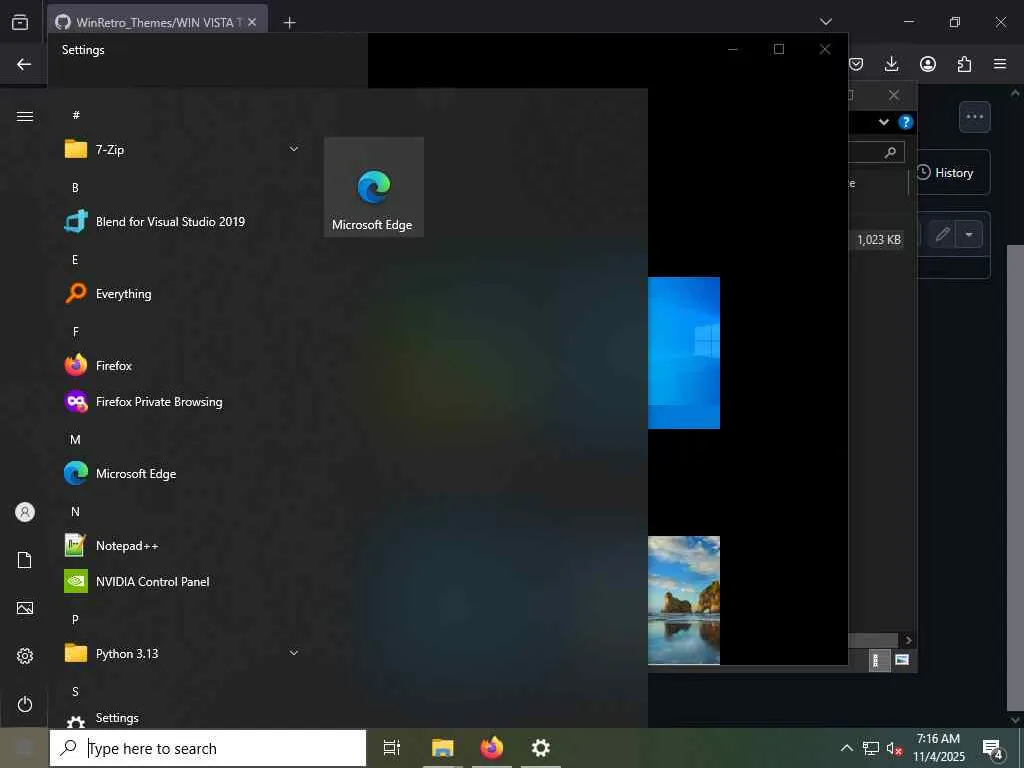Click the Power icon in Start menu
1024x768 pixels.
(x=25, y=704)
